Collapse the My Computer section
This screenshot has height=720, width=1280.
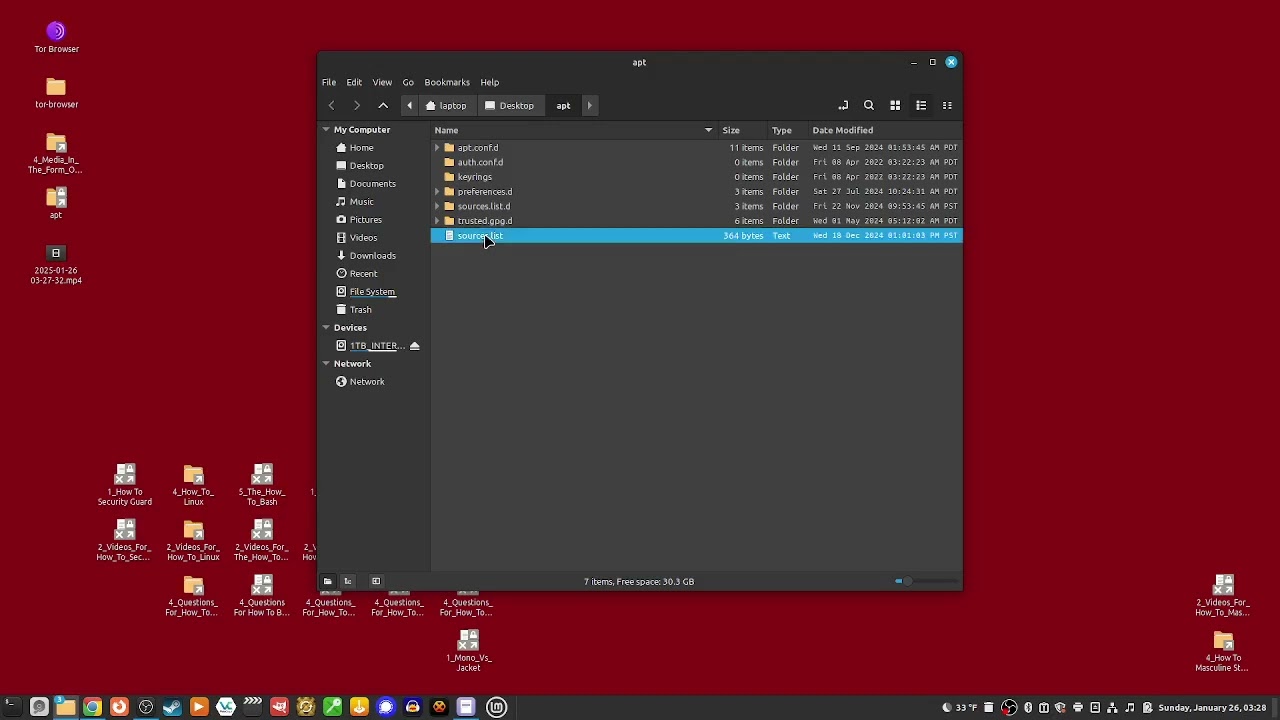click(x=326, y=130)
